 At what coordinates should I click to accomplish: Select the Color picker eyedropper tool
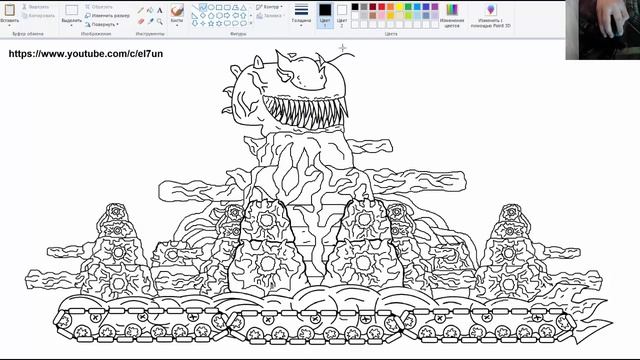tap(151, 21)
